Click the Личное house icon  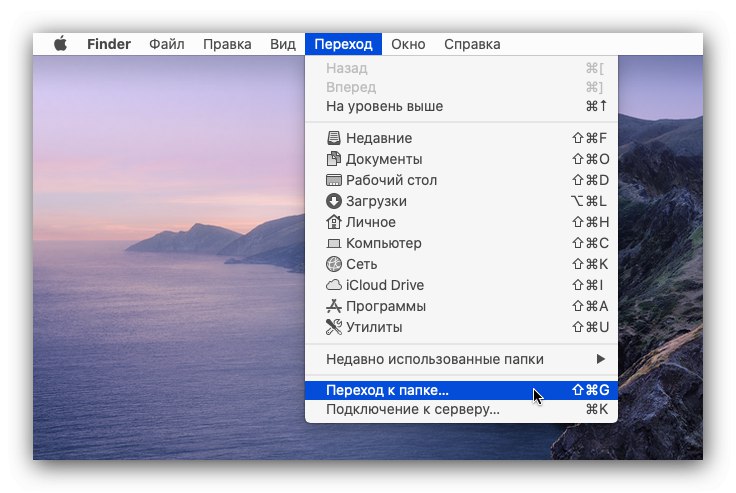(x=334, y=222)
